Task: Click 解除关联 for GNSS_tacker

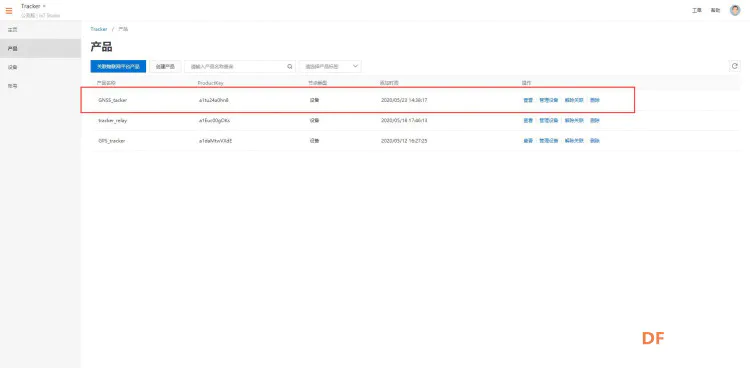Action: coord(574,100)
